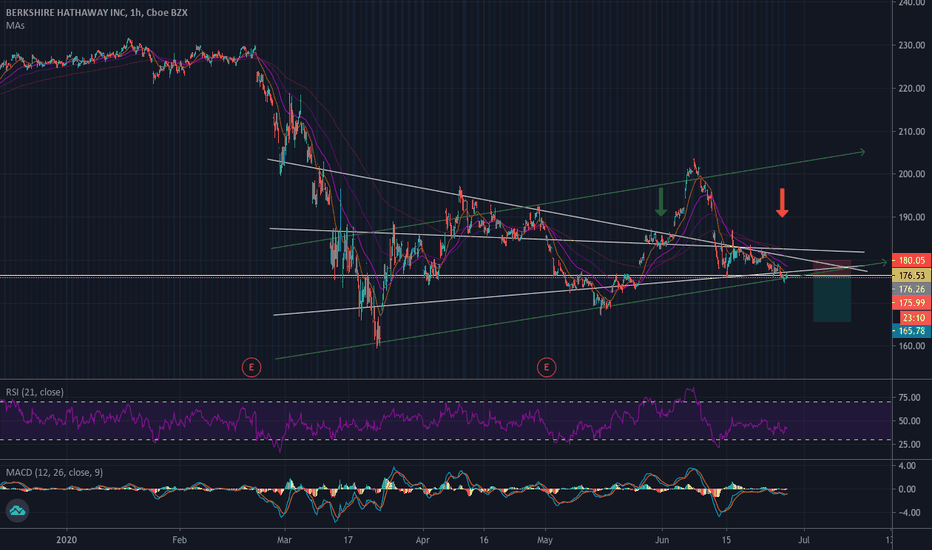Click the 230.00 price axis value

(912, 45)
